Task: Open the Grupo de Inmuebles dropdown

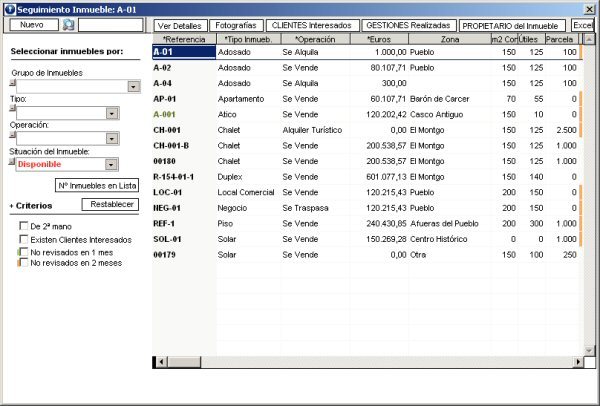Action: 134,87
